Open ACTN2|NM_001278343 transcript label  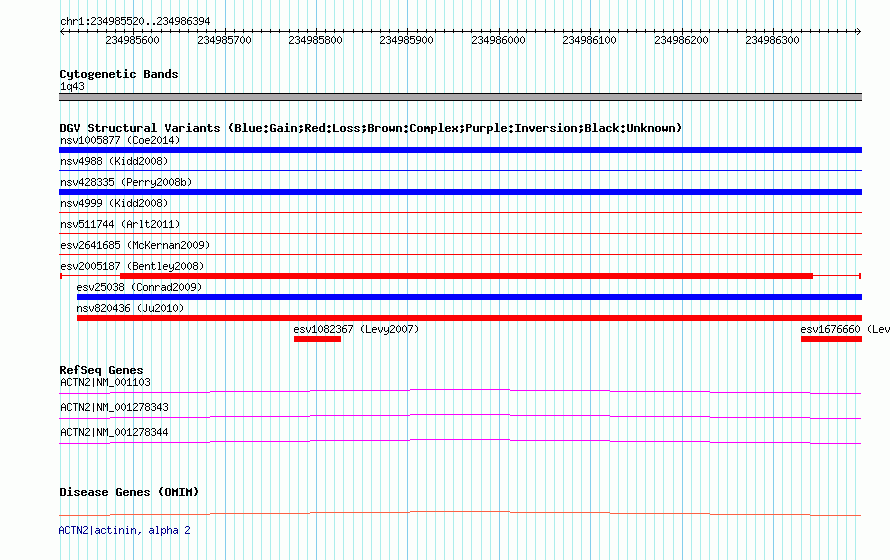[114, 407]
